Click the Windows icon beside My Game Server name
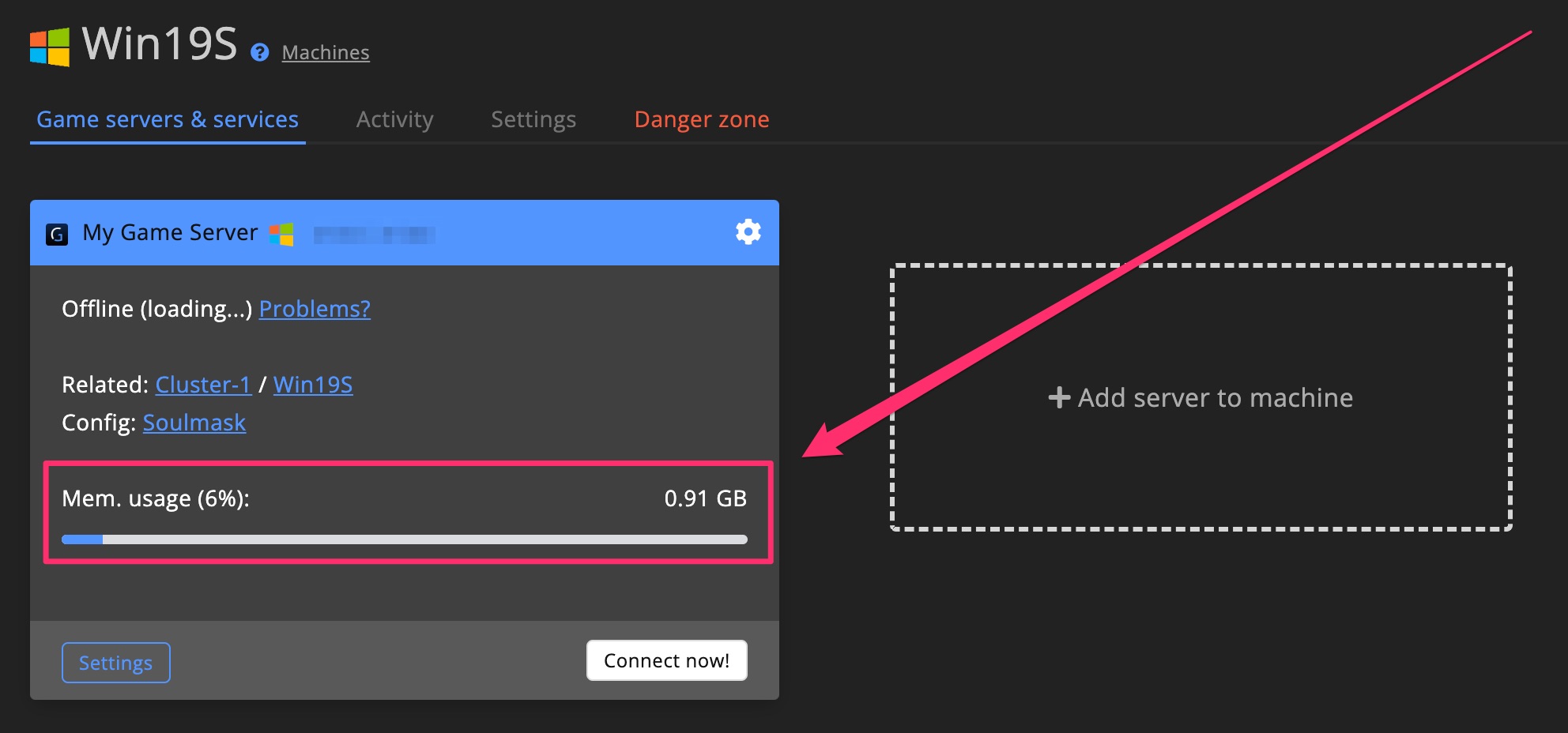Viewport: 1568px width, 733px height. pos(282,233)
